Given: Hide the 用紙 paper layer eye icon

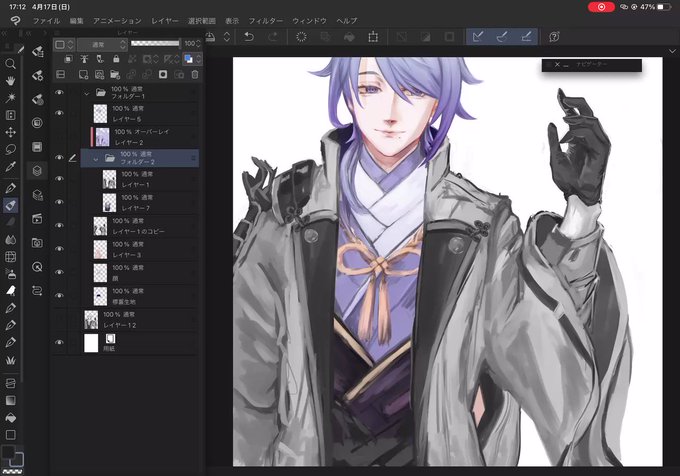Looking at the screenshot, I should tap(59, 342).
